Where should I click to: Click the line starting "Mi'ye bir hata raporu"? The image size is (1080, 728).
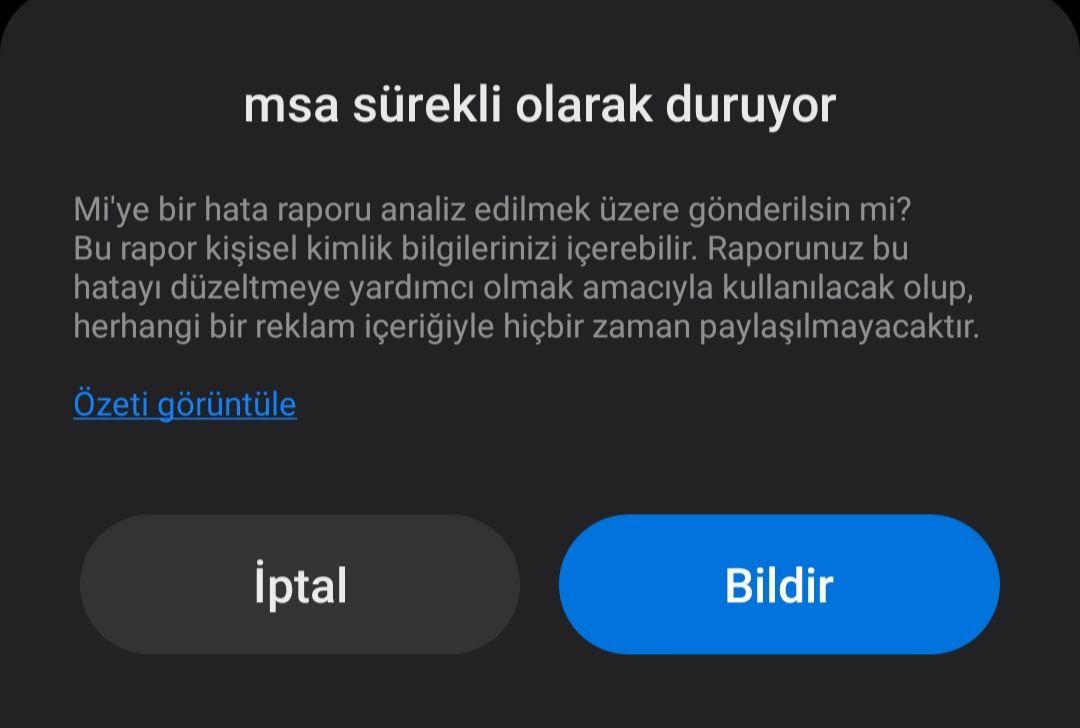pyautogui.click(x=492, y=209)
